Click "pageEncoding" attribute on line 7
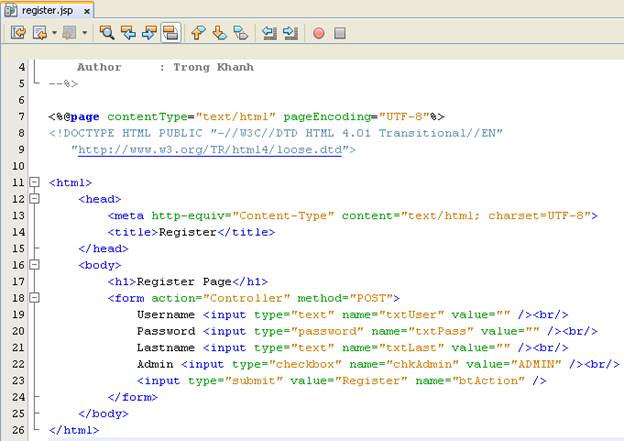 click(x=327, y=117)
